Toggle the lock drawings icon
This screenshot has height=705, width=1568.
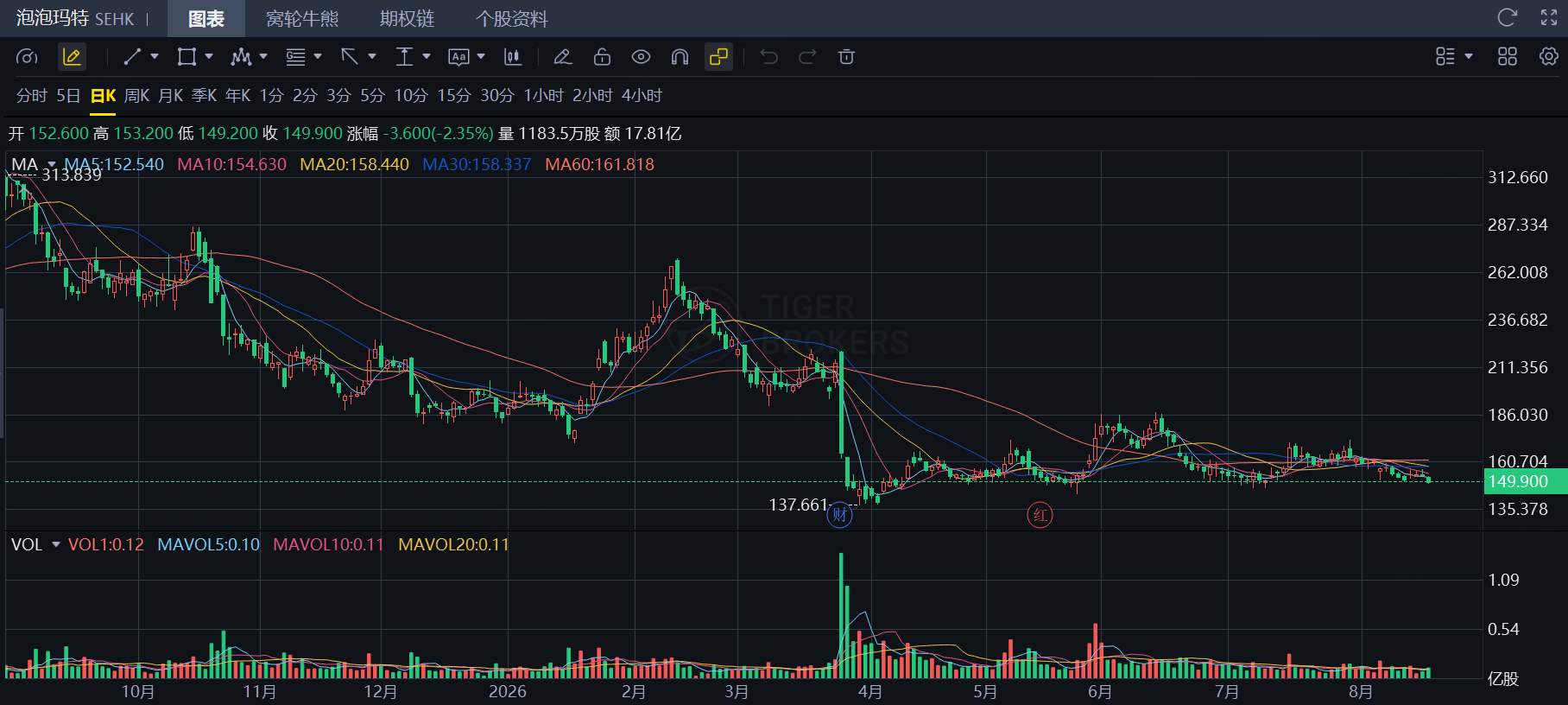point(602,57)
